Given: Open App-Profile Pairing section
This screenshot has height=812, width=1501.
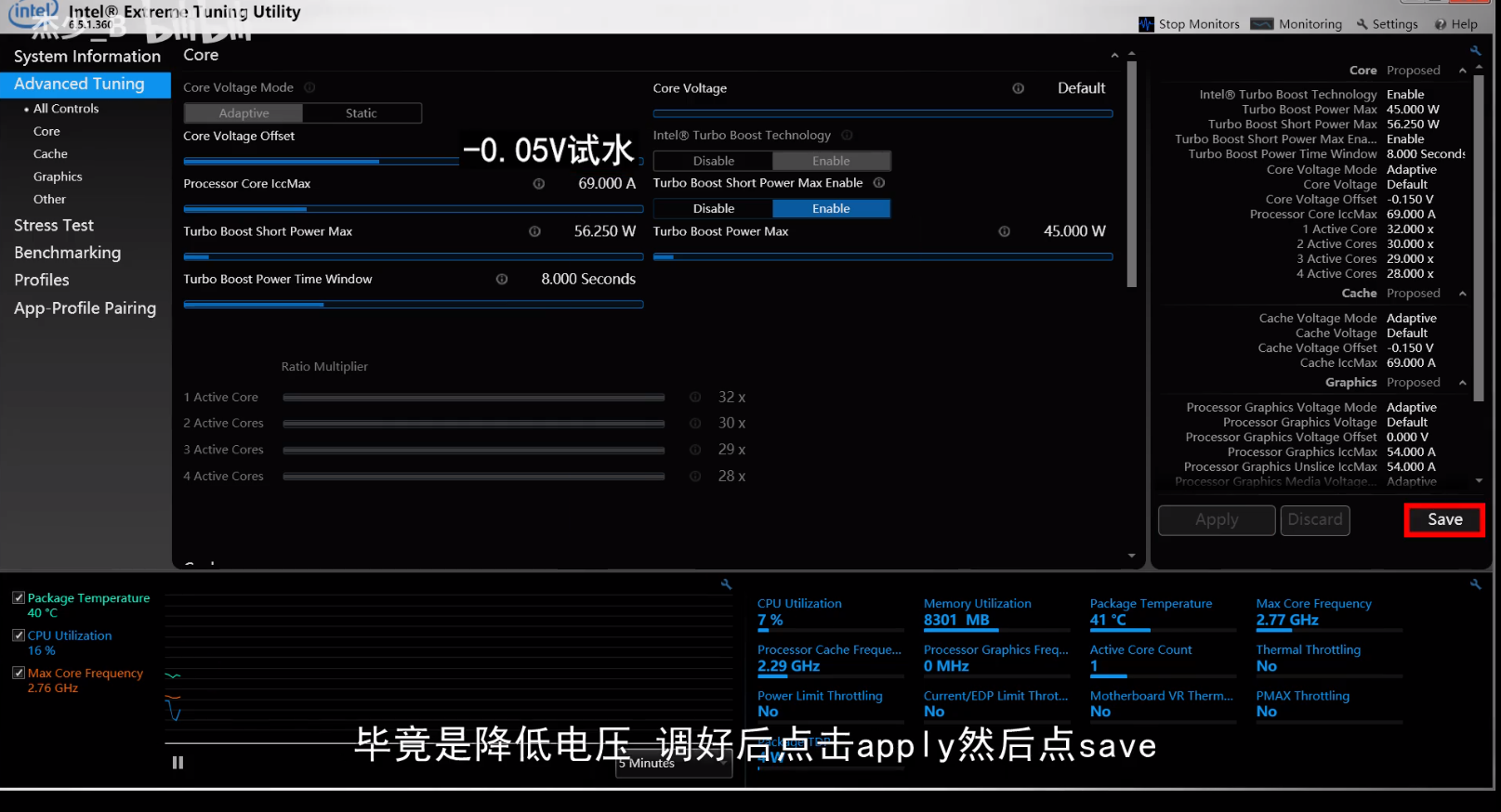Looking at the screenshot, I should (86, 308).
